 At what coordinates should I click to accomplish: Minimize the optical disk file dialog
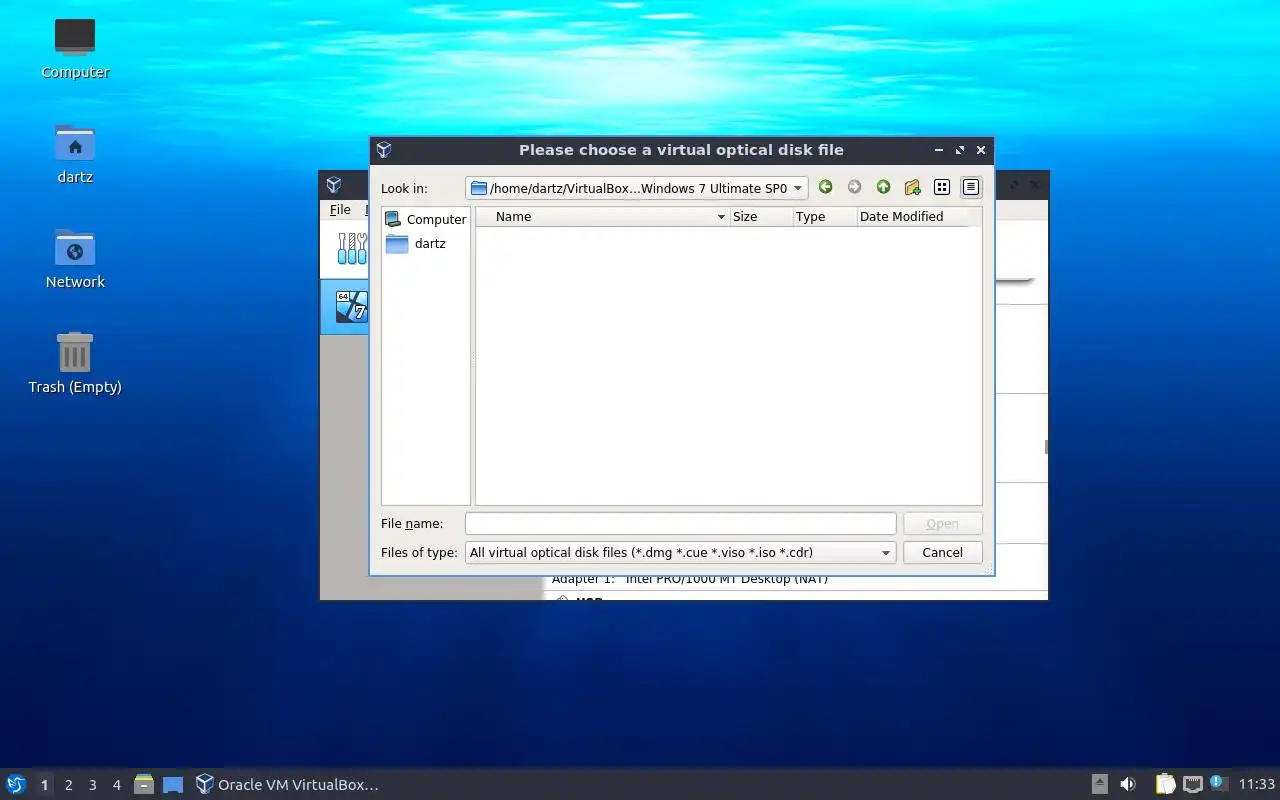pyautogui.click(x=939, y=150)
